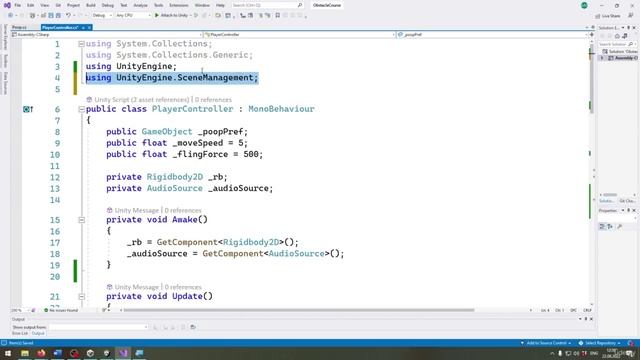Screen dimensions: 640x360
Task: Open the Any CPU platform dropdown
Action: coord(133,15)
